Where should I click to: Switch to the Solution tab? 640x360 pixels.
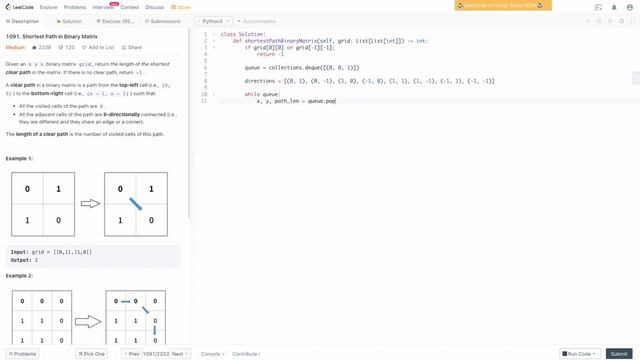point(69,21)
